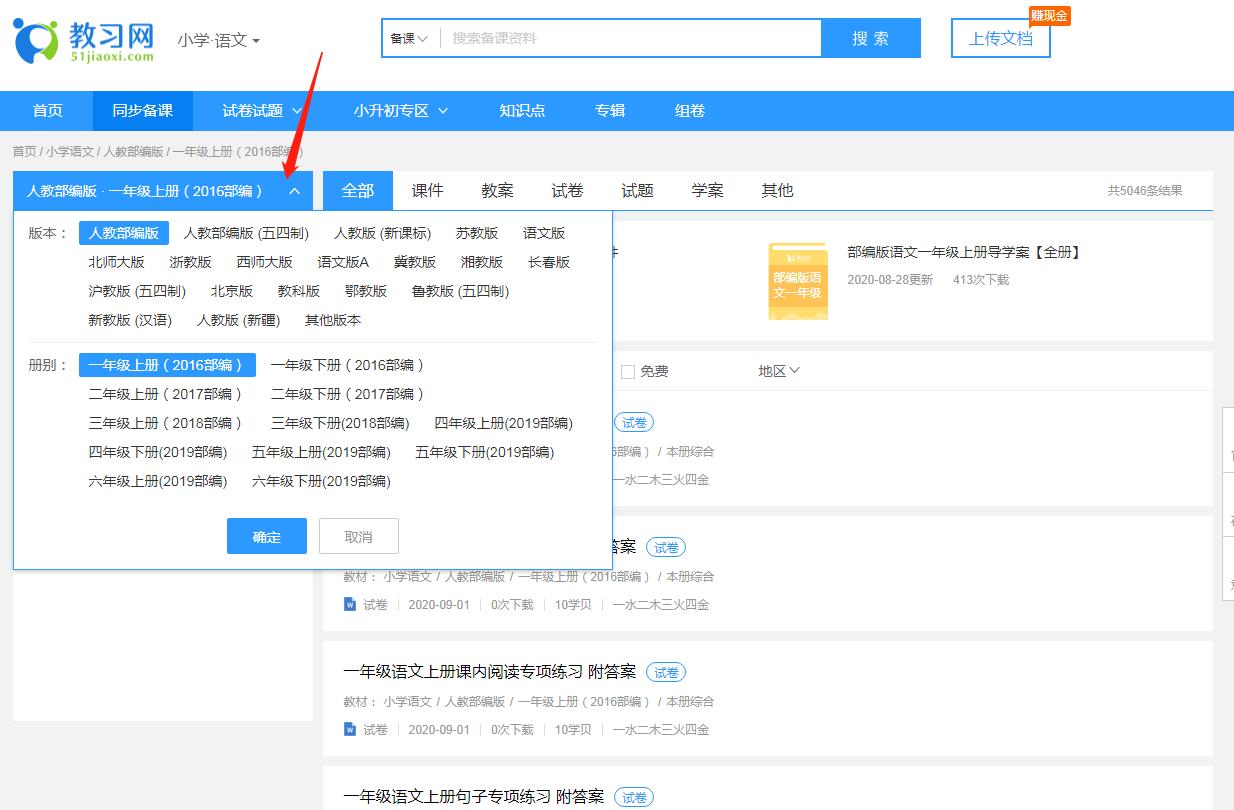
Task: Switch to the 教案 tab
Action: 497,190
